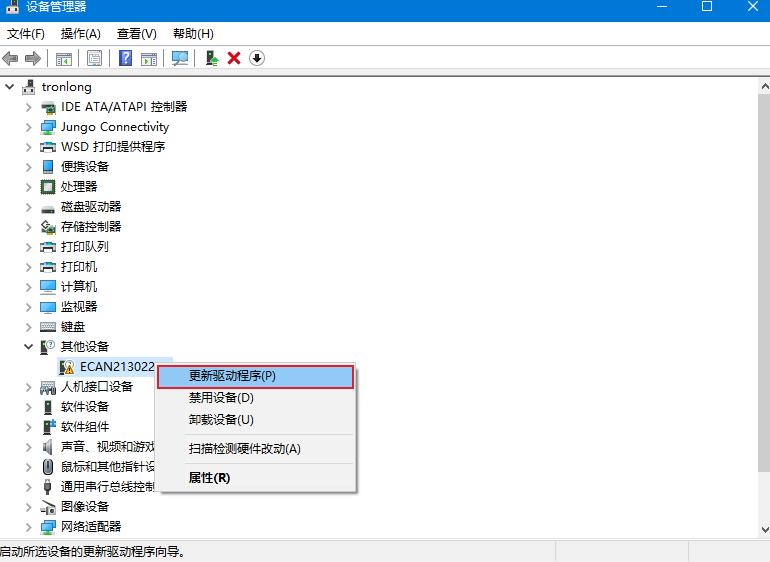770x562 pixels.
Task: Click the 存储控制器 icon
Action: click(x=48, y=227)
